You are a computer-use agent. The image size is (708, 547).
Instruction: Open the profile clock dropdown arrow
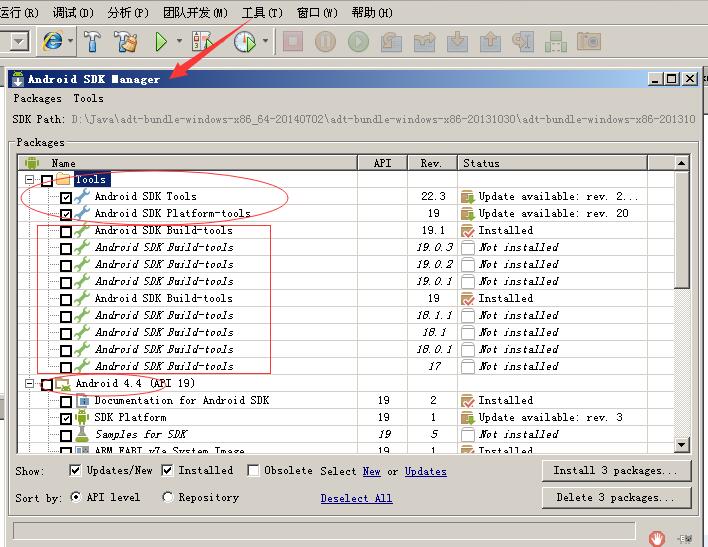[266, 41]
